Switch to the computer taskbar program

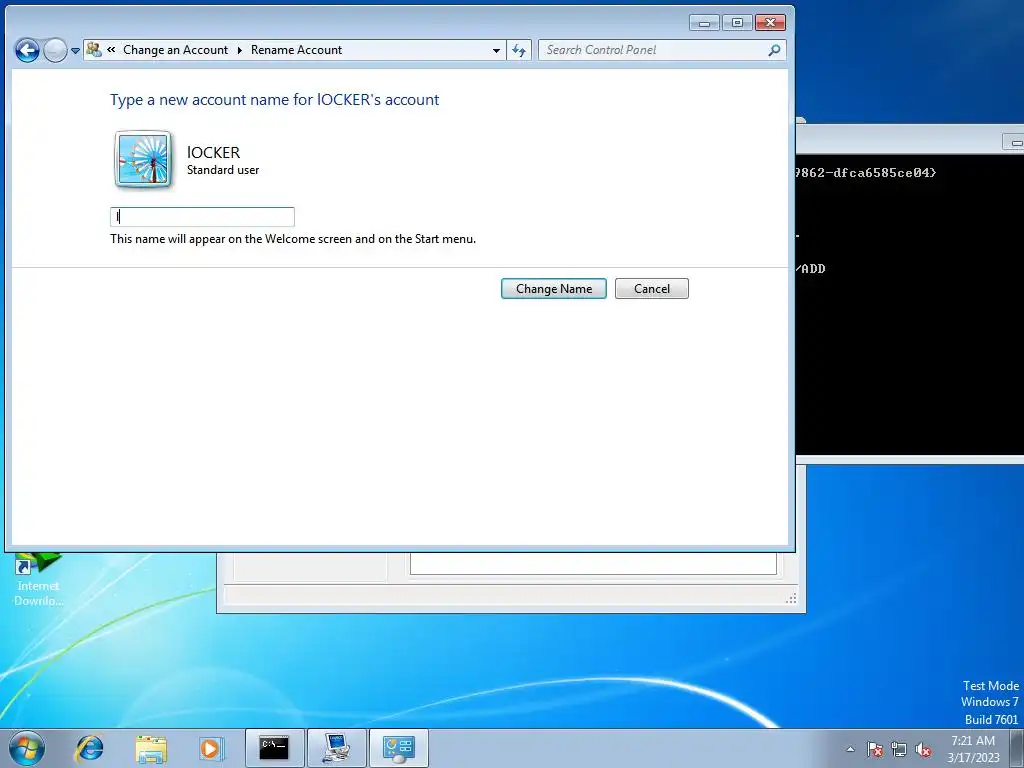(337, 748)
